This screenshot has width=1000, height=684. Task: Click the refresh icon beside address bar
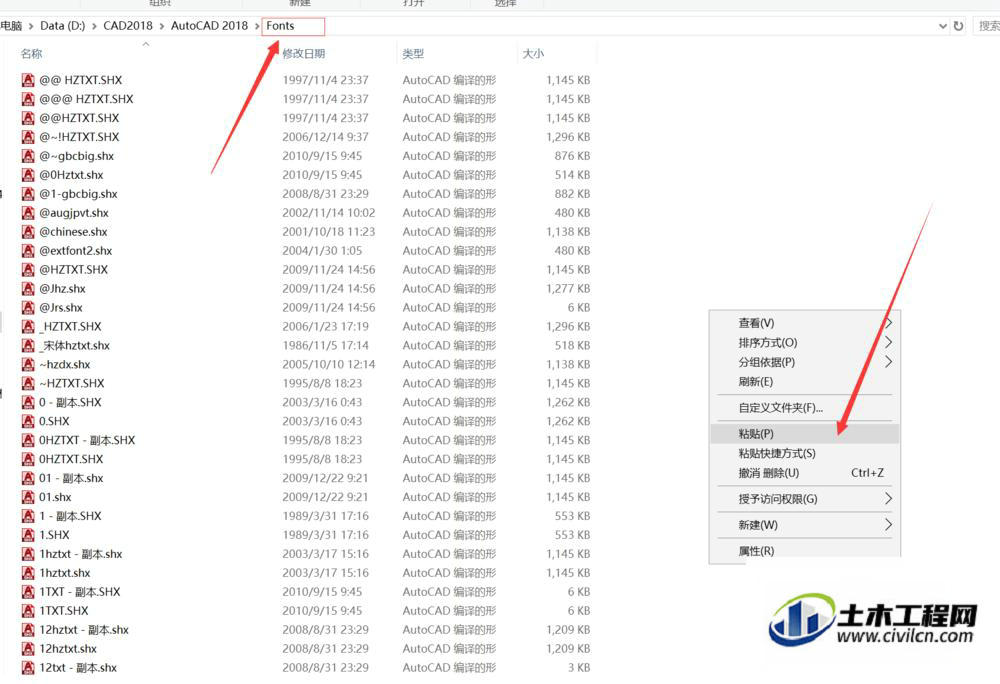(958, 26)
